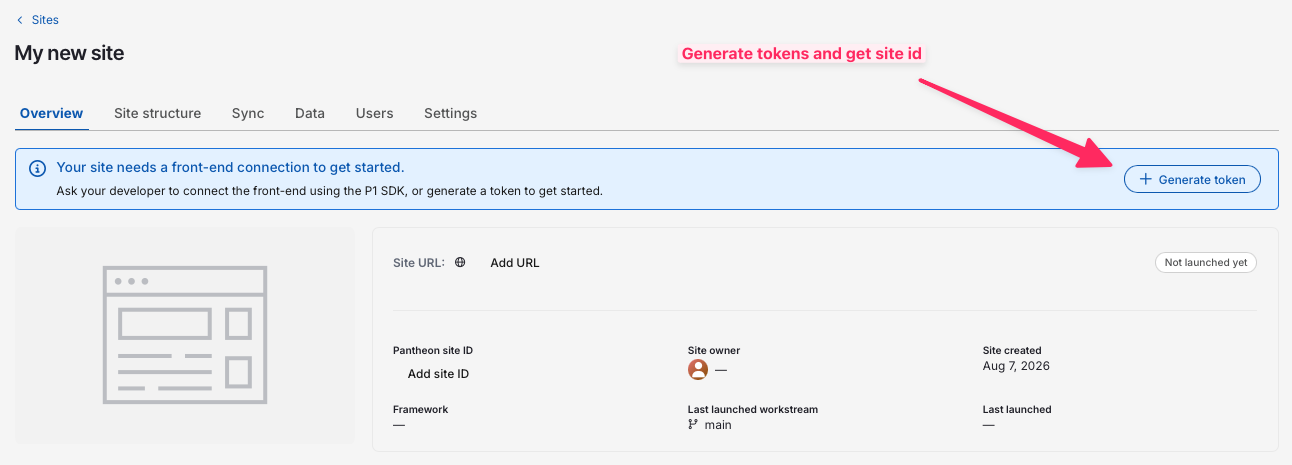Click the plus icon on Generate token

click(1146, 179)
